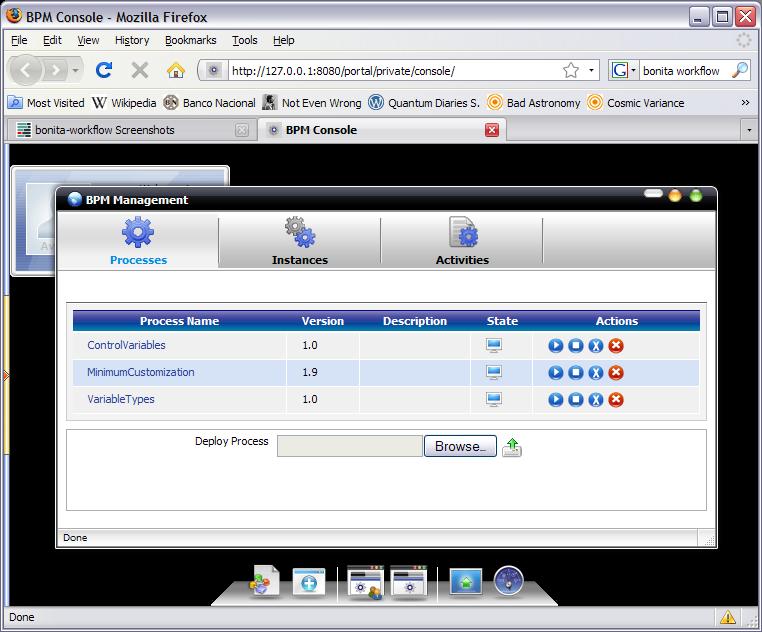Switch to the Instances tab
Screen dimensions: 762x632
click(299, 242)
